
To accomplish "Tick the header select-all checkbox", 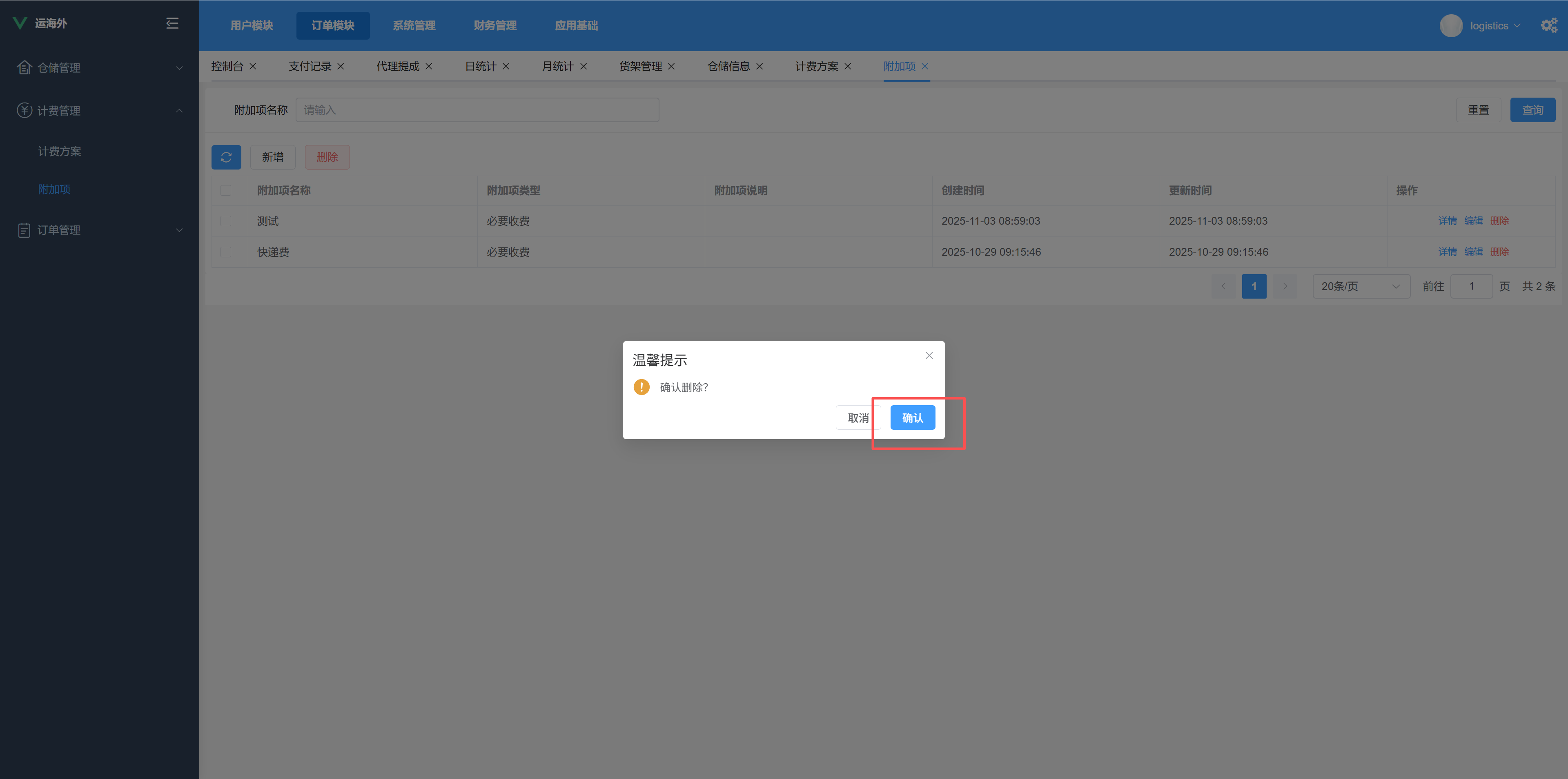I will tap(226, 191).
